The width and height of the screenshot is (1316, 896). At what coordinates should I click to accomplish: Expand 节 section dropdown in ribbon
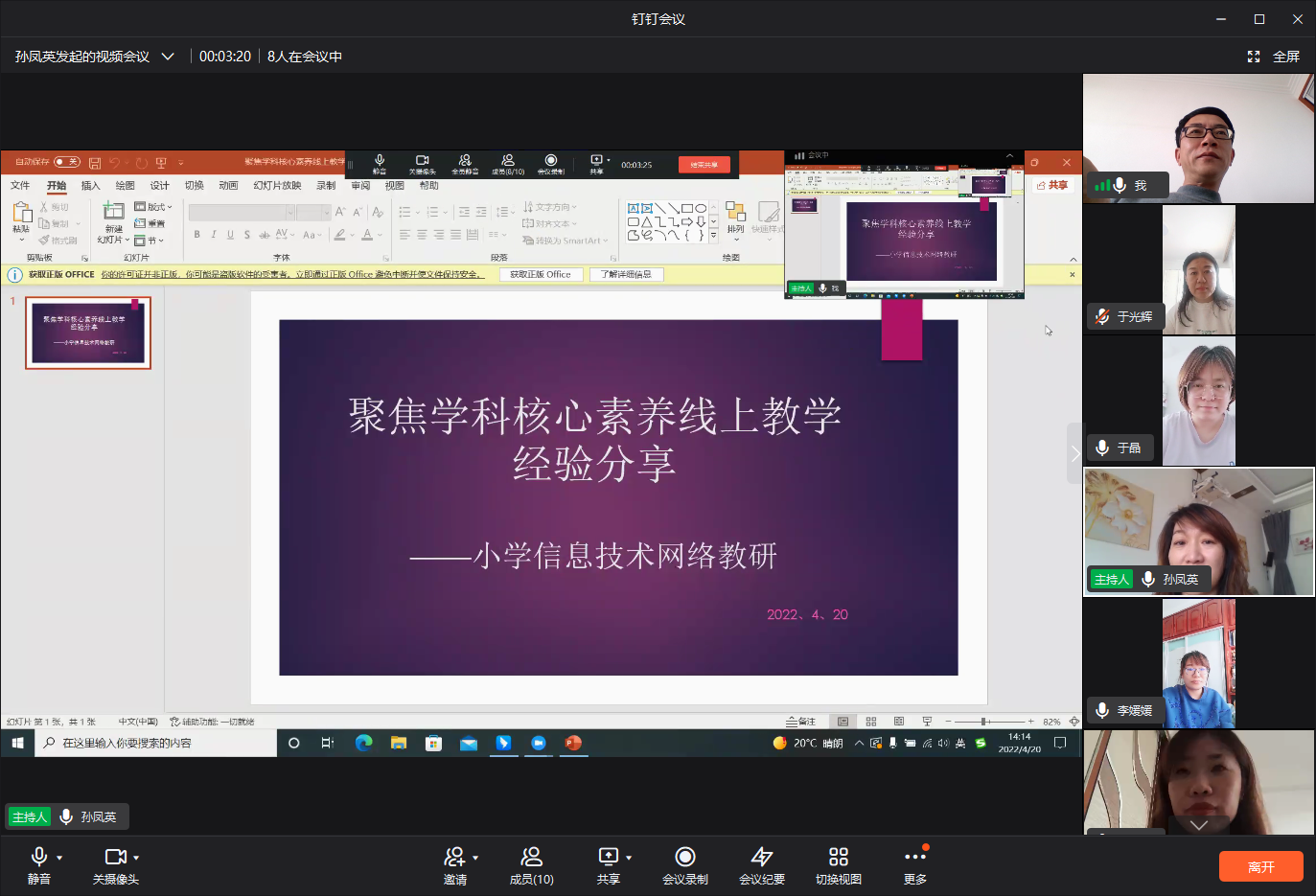(150, 241)
